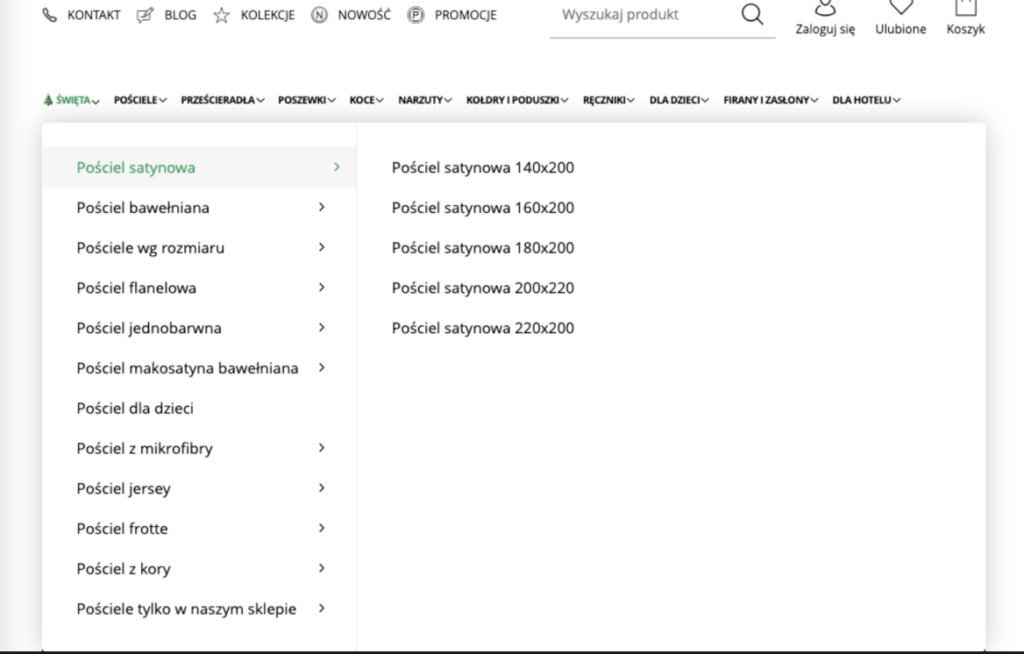Choose Pościel satynowa 160x200

[x=483, y=208]
